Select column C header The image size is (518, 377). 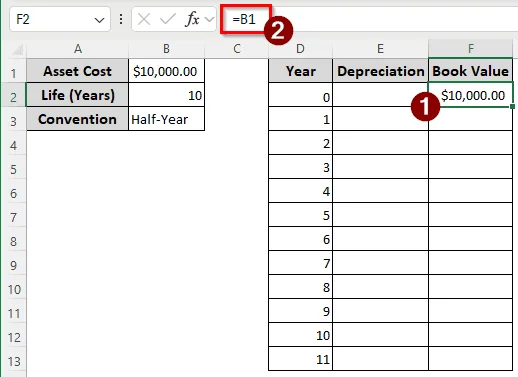(x=237, y=49)
